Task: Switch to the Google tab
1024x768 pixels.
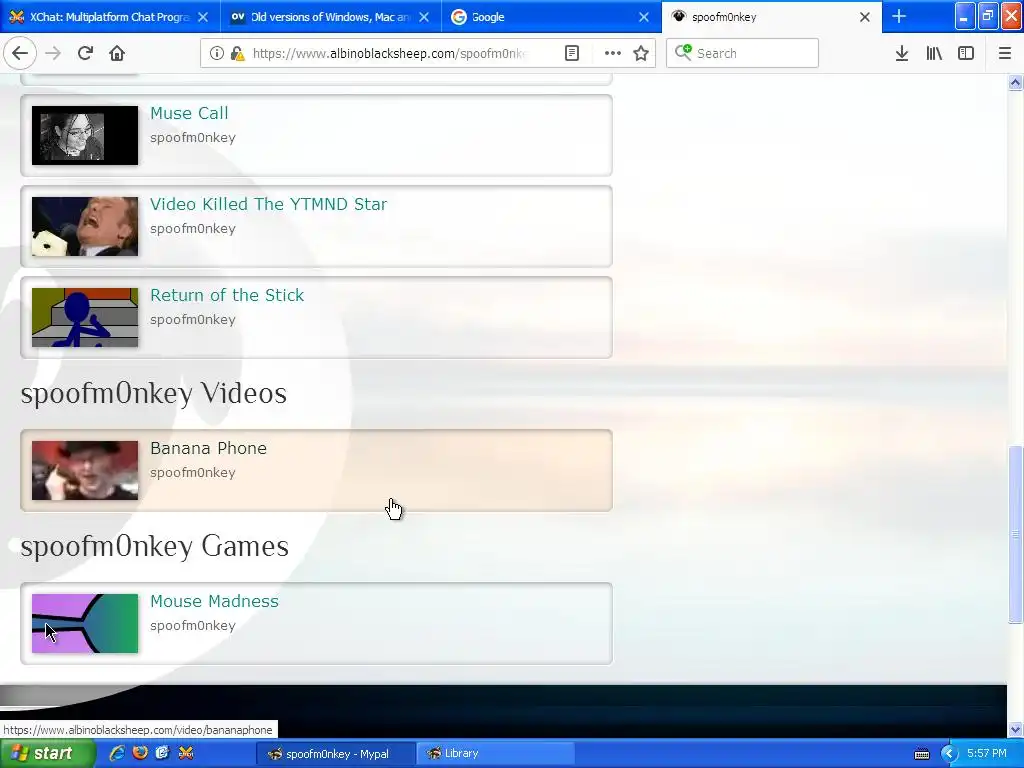Action: (551, 17)
